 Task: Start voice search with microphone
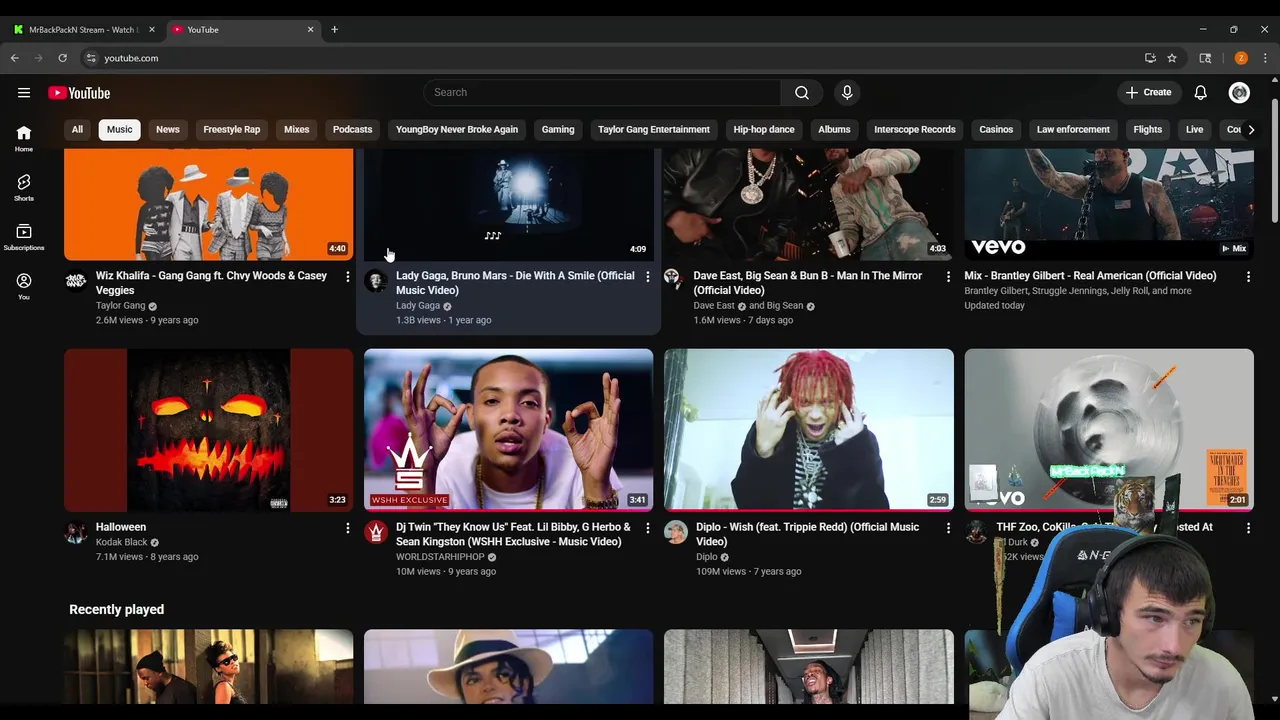[x=847, y=93]
